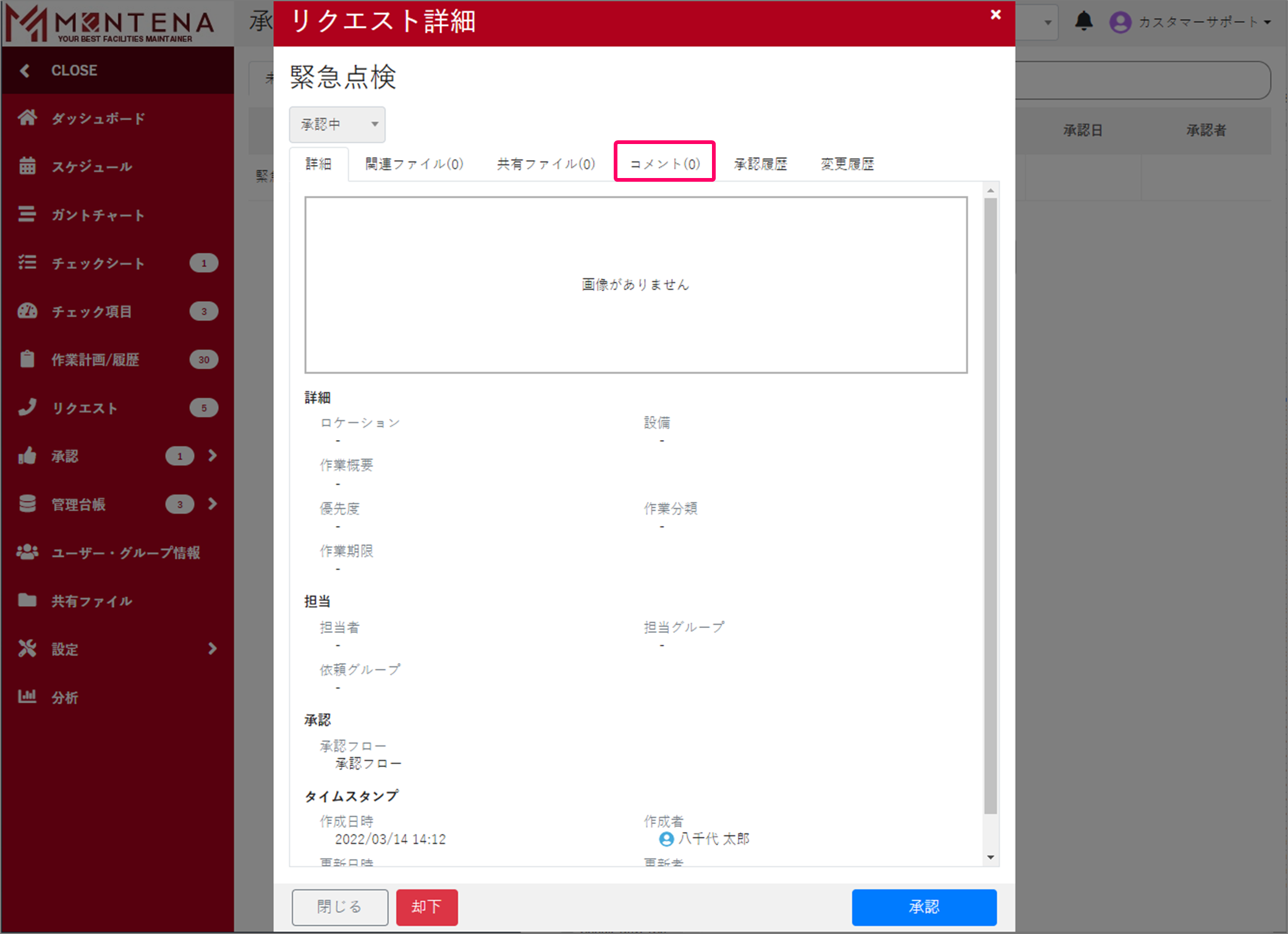Click the Analysis bar chart icon
This screenshot has height=934, width=1288.
click(27, 697)
